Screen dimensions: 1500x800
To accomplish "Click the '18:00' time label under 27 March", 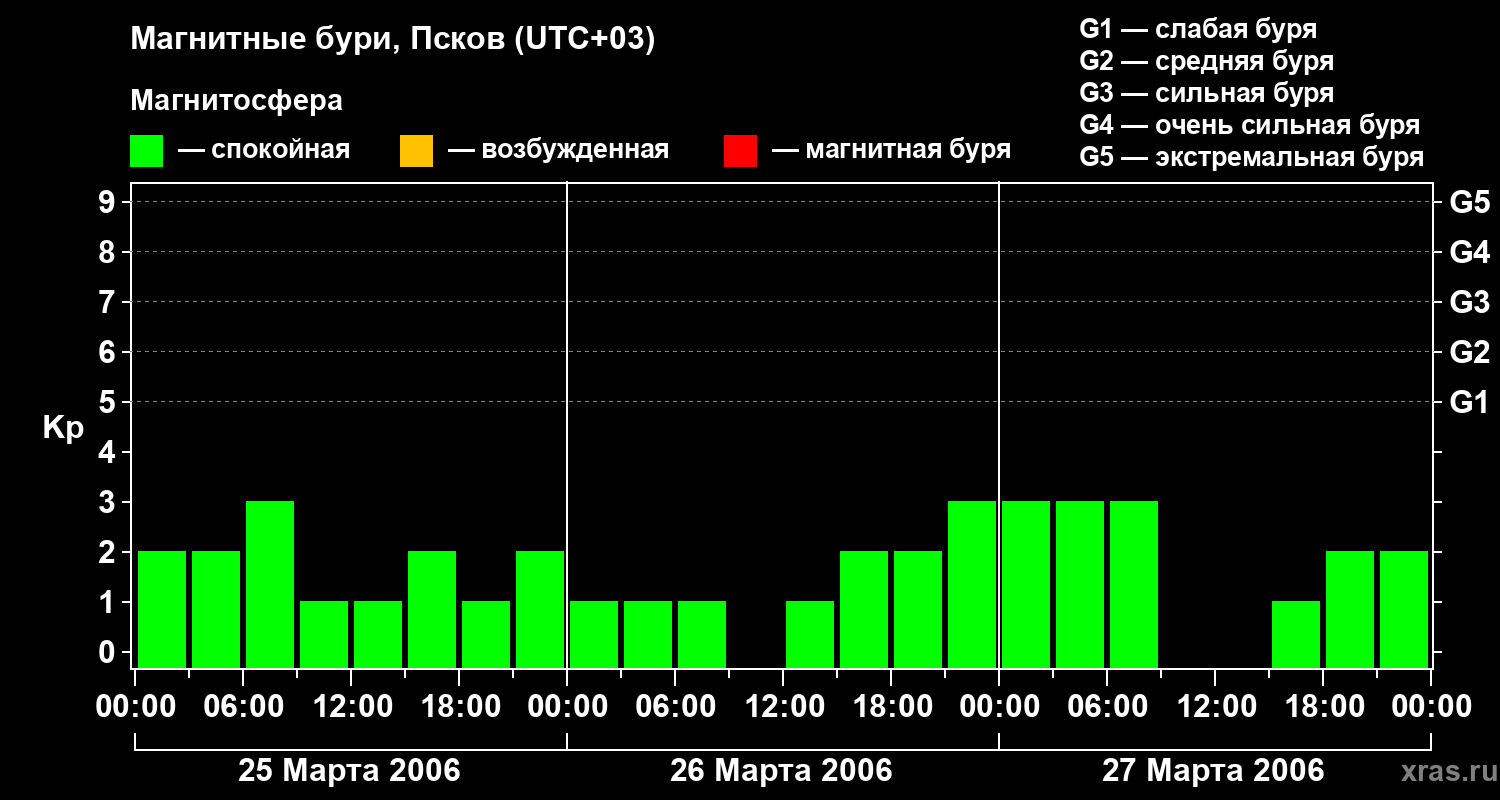I will click(1323, 707).
